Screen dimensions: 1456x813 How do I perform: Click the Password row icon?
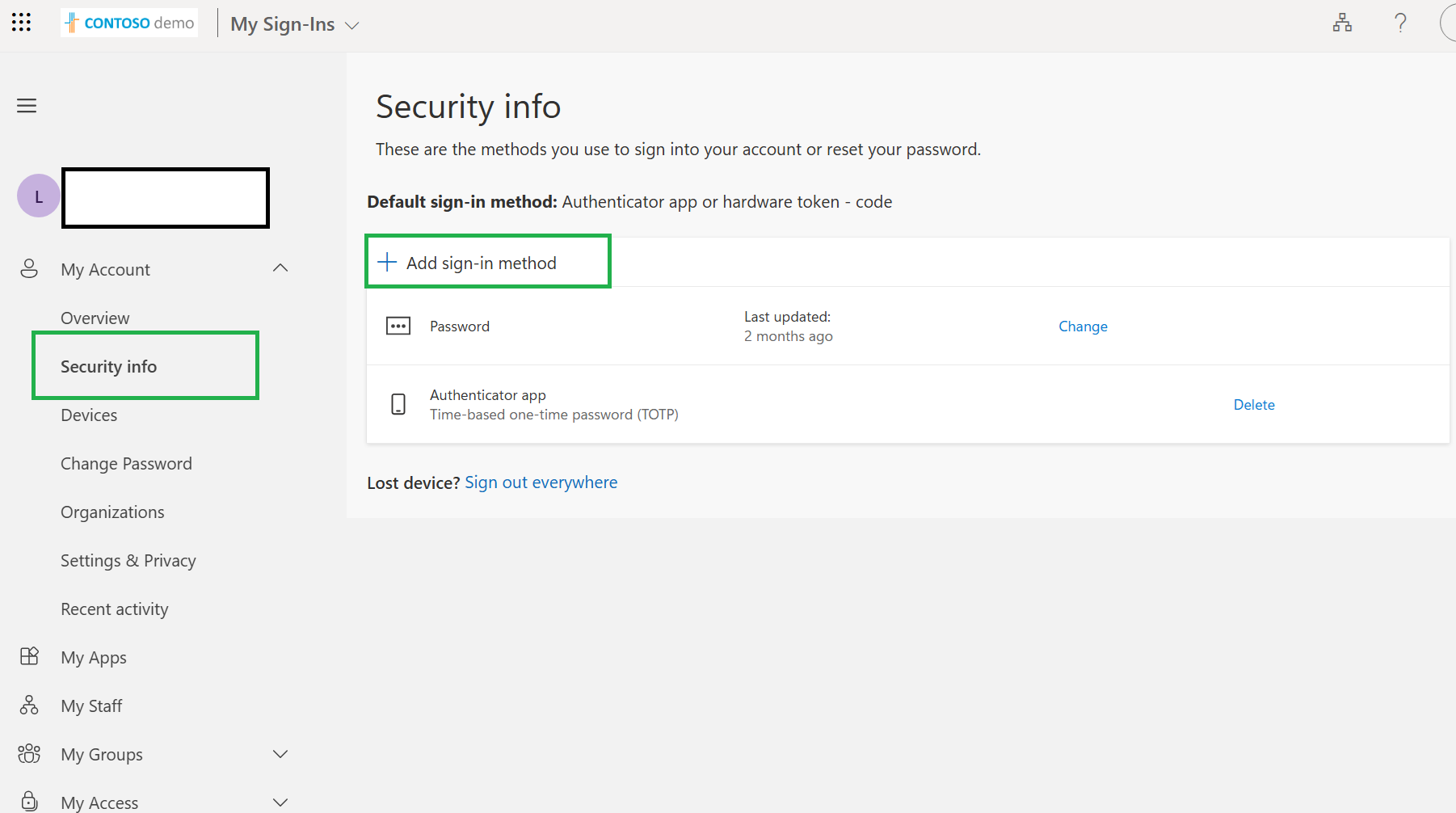click(398, 326)
